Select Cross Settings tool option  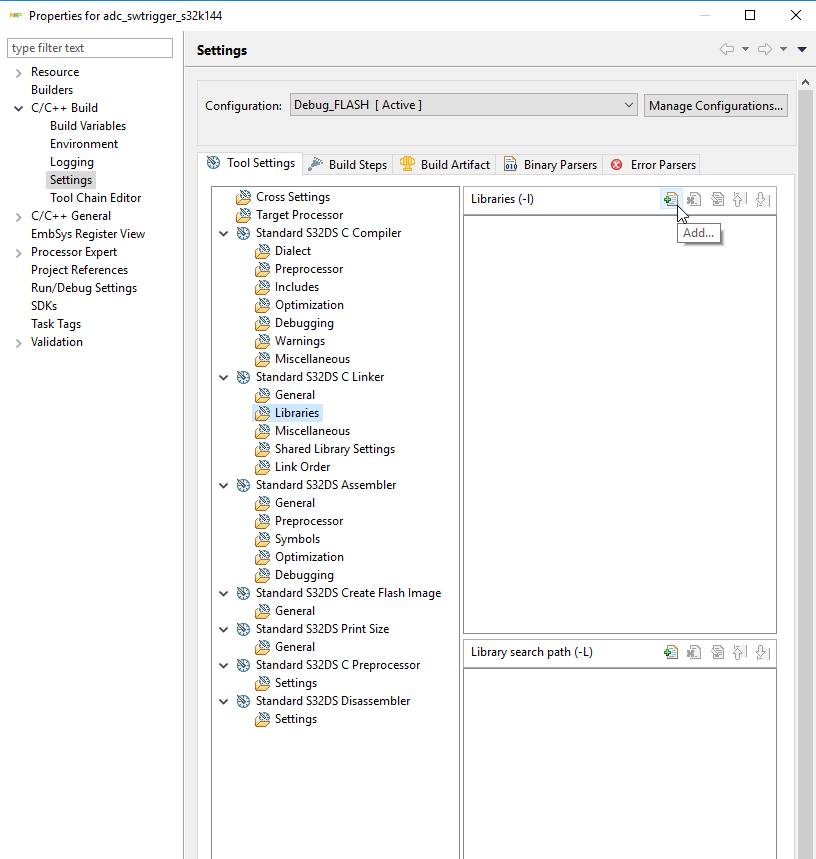coord(293,197)
